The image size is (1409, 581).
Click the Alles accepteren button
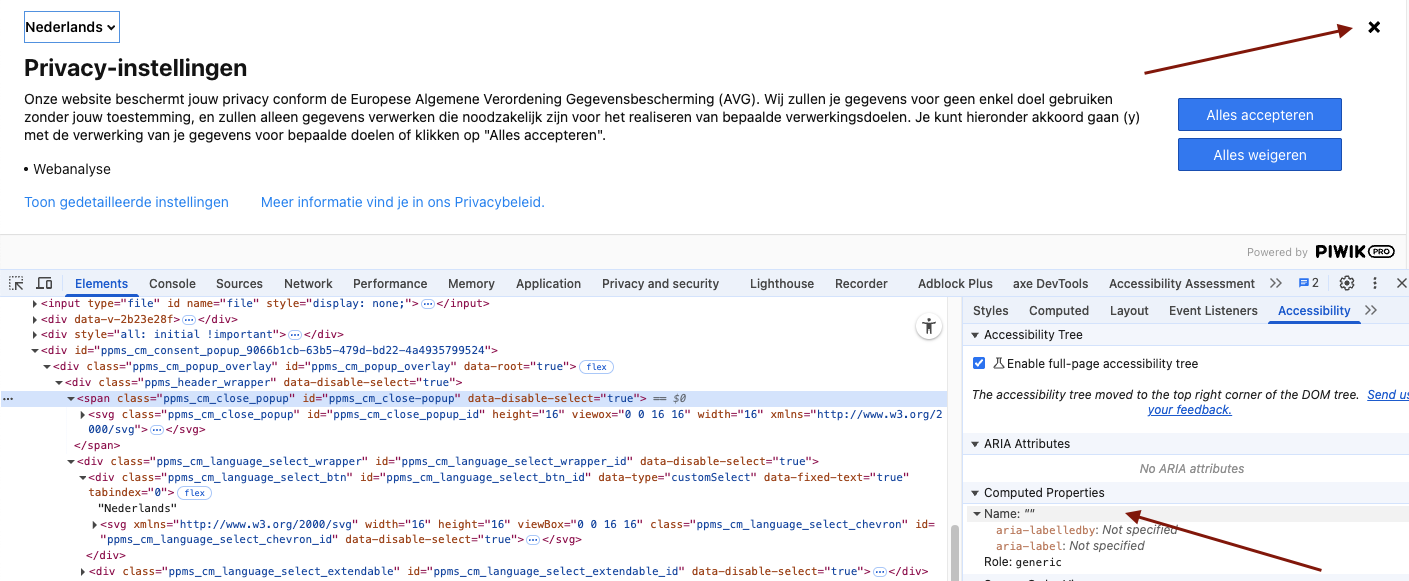pyautogui.click(x=1259, y=115)
